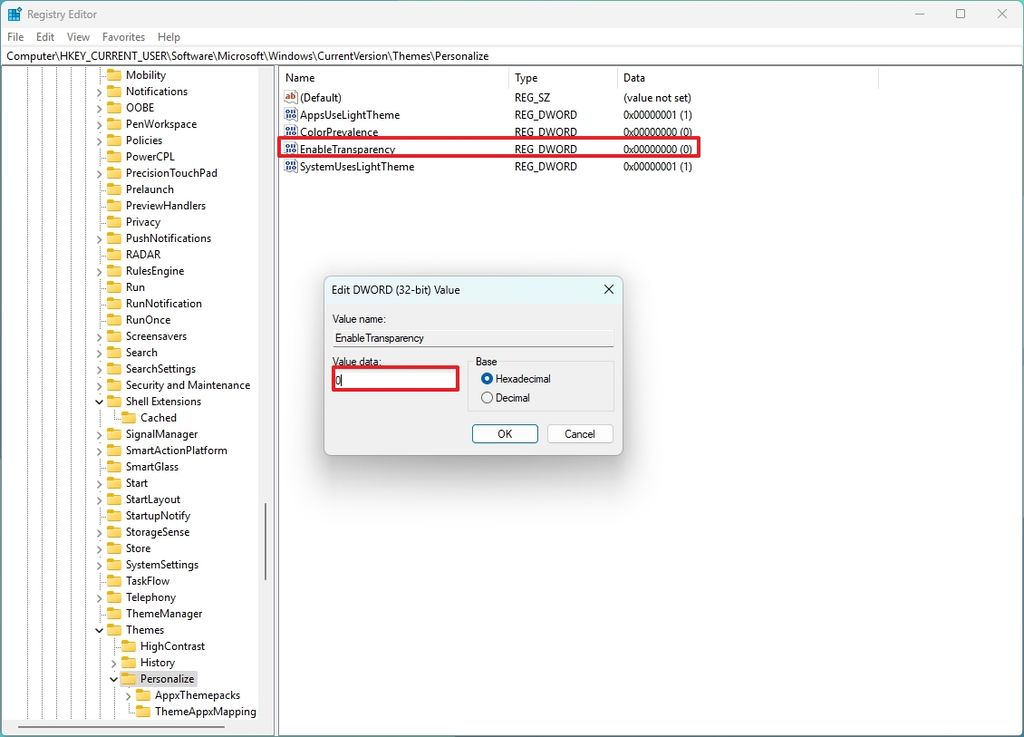Viewport: 1024px width, 737px height.
Task: Open the Favorites menu
Action: point(123,36)
